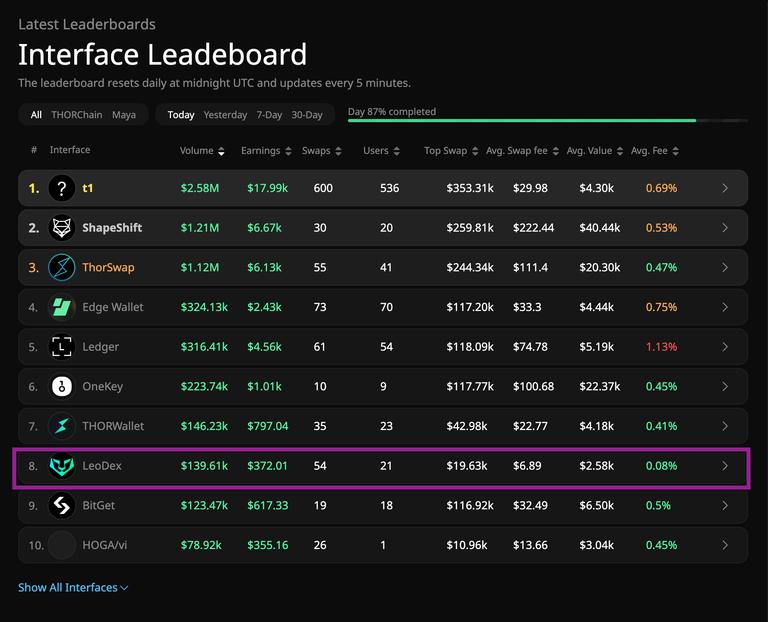Click ShapeShift earnings $6.67k
768x622 pixels.
[264, 228]
